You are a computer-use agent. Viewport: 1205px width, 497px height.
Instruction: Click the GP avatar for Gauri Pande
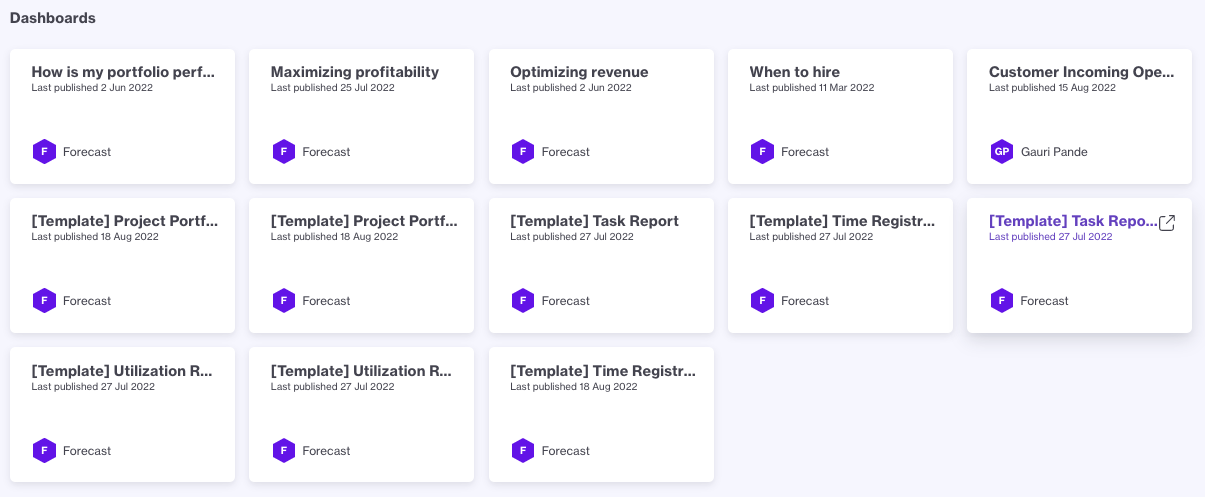[x=1002, y=152]
